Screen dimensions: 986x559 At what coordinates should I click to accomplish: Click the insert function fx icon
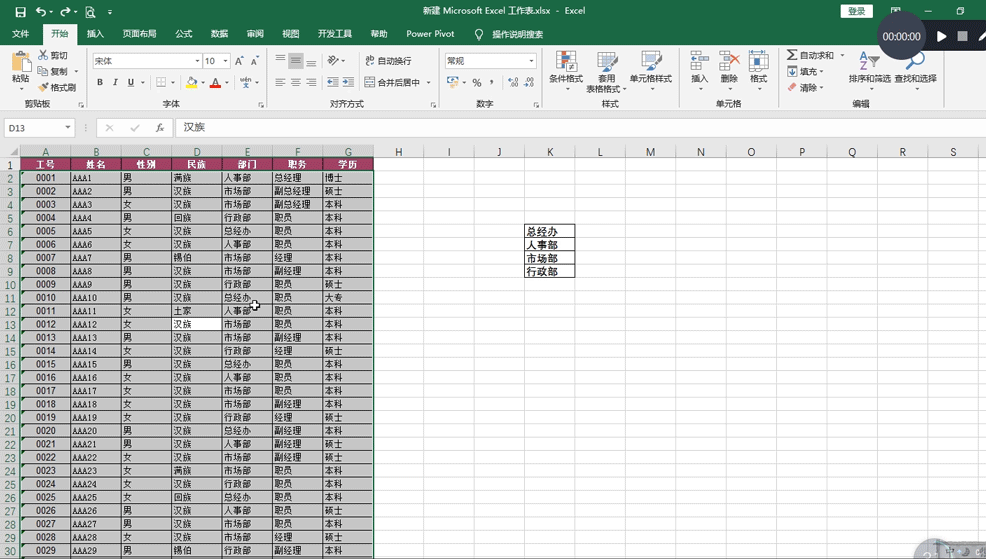coord(160,128)
